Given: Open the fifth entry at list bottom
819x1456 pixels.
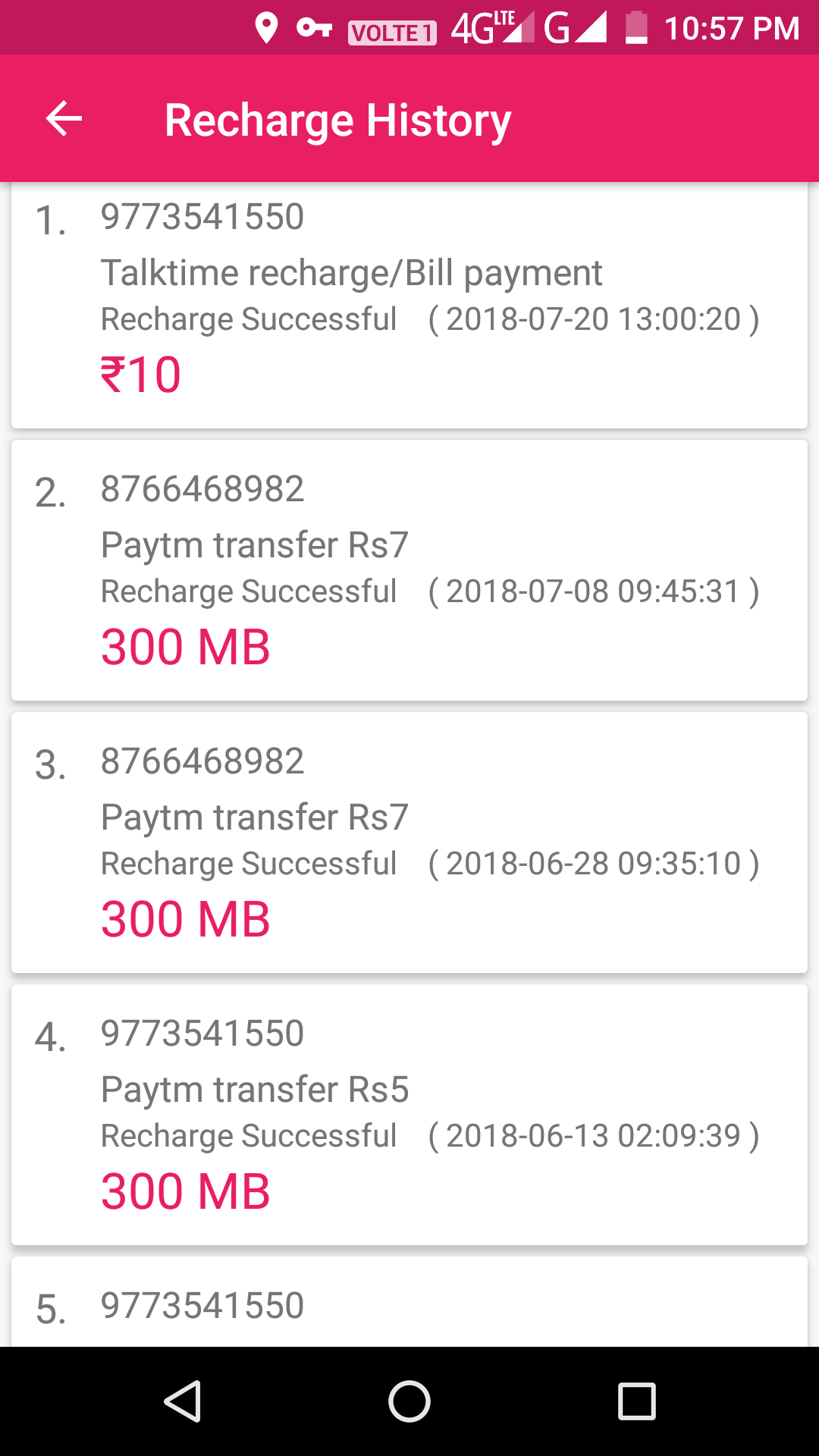Looking at the screenshot, I should click(409, 1302).
